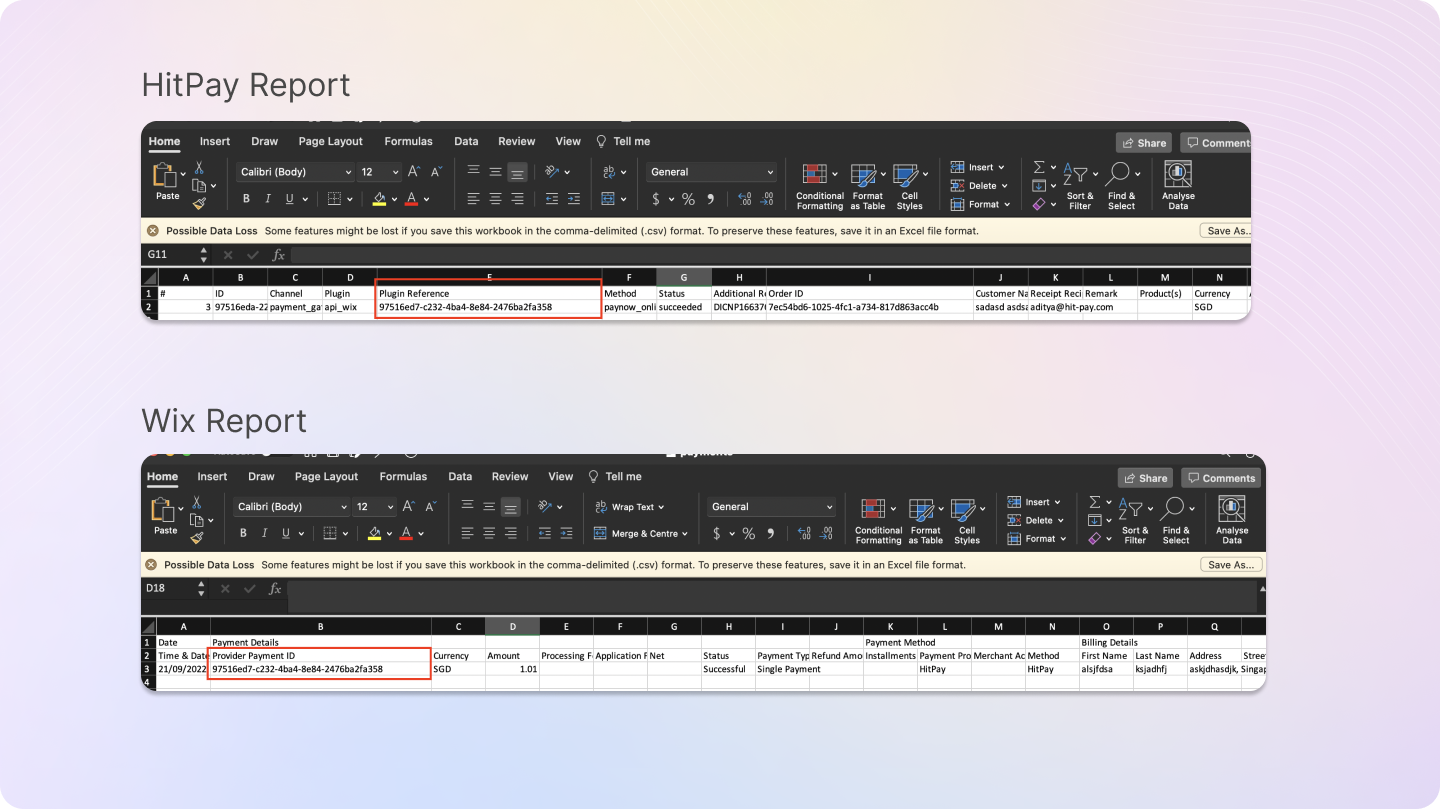
Task: Increase font size in HitPay Report ribbon
Action: [x=414, y=172]
